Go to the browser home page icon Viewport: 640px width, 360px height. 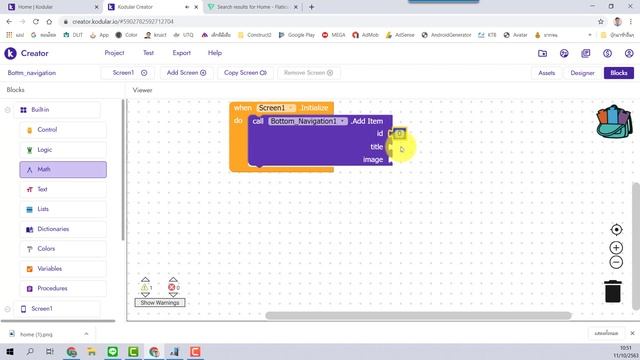49,22
